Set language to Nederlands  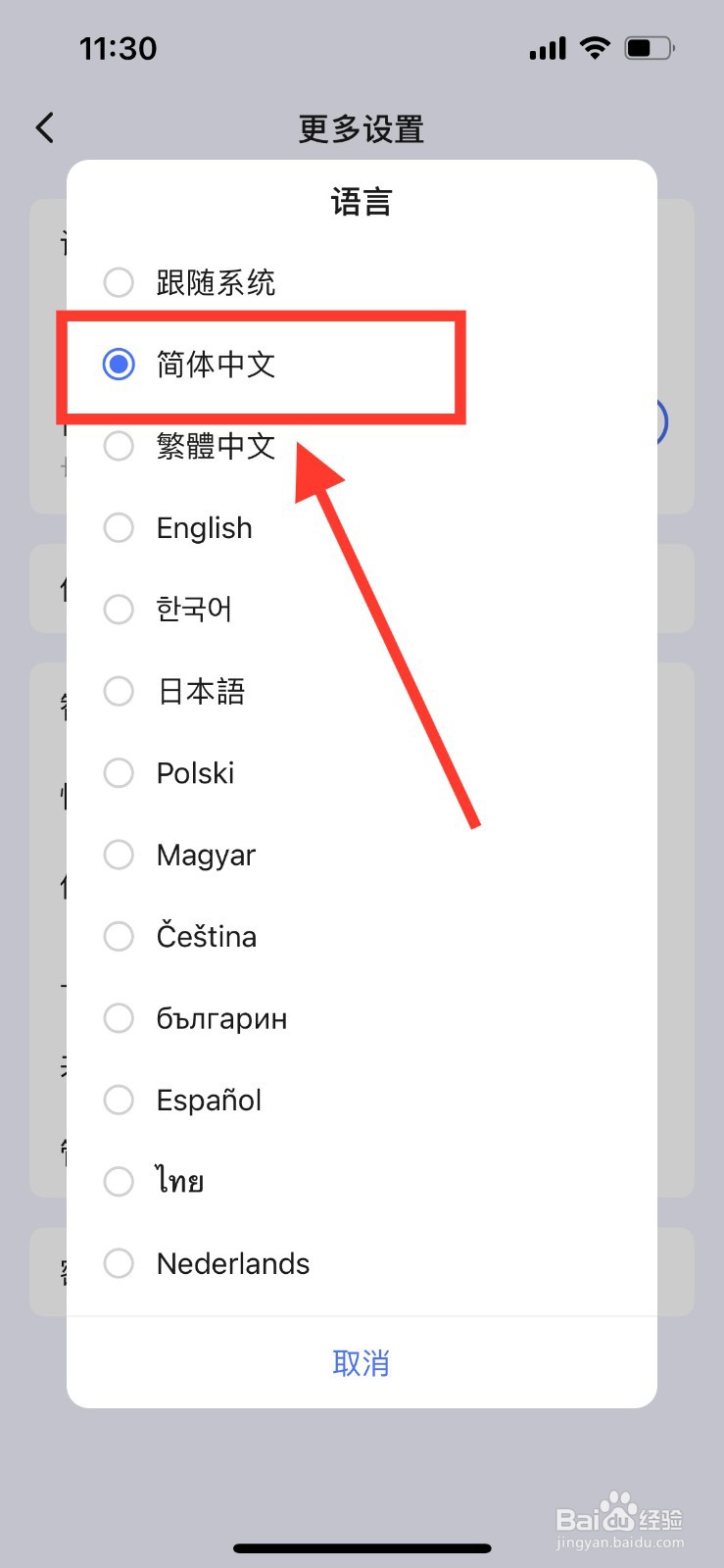click(x=119, y=1263)
